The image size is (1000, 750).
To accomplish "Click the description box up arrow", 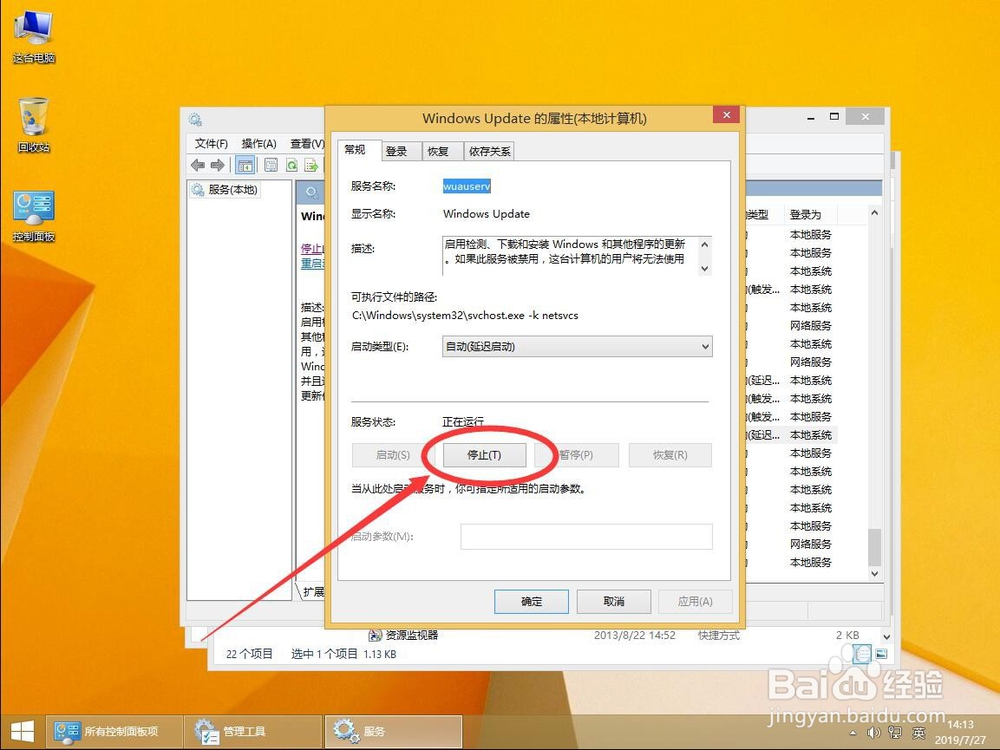I will (x=705, y=244).
